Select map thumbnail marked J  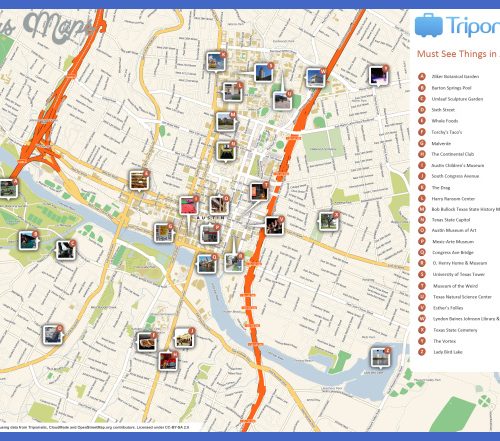pyautogui.click(x=184, y=338)
